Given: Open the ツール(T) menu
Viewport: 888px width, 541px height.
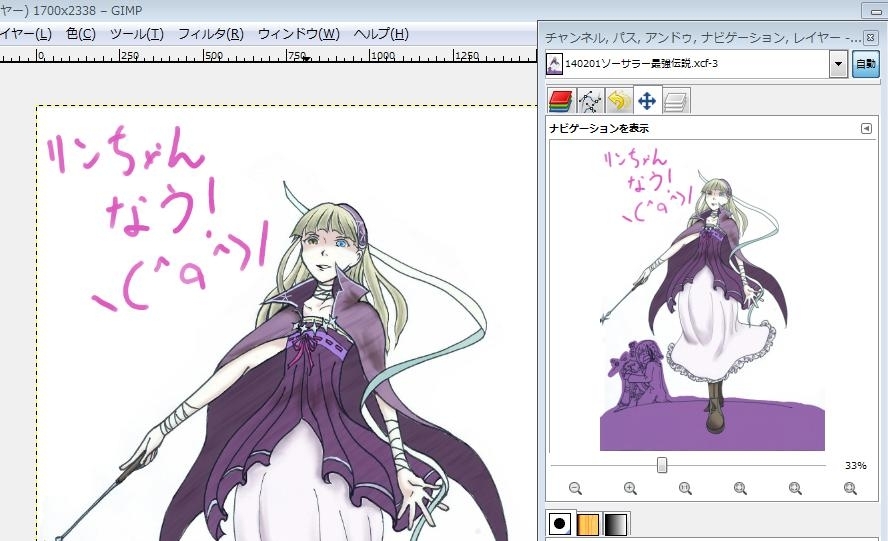Looking at the screenshot, I should [136, 34].
